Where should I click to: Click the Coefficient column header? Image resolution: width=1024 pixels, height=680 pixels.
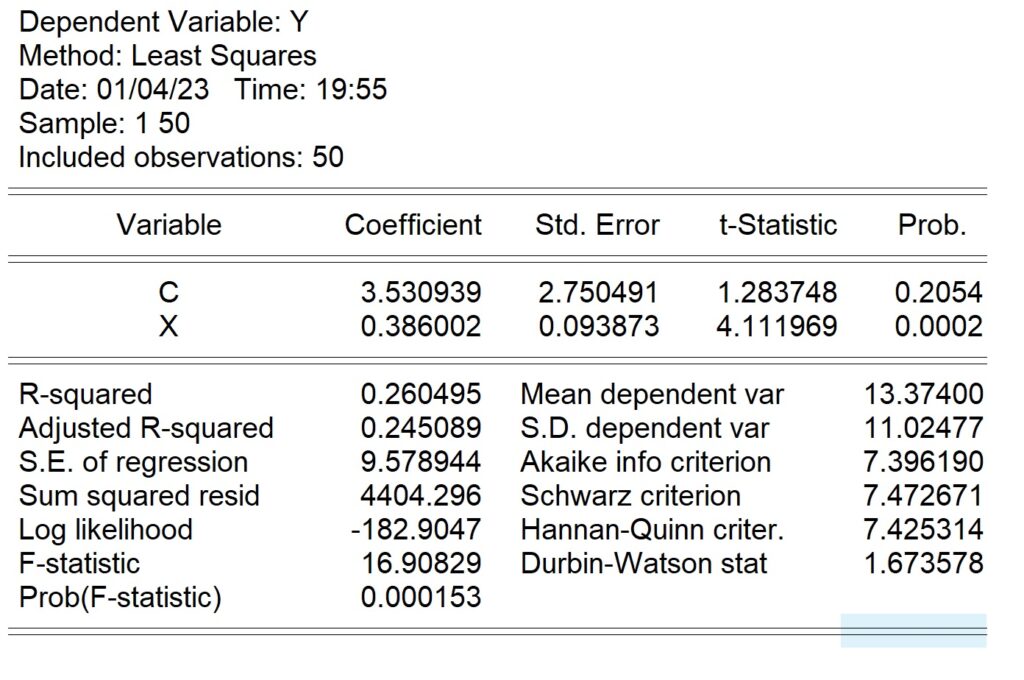click(413, 225)
